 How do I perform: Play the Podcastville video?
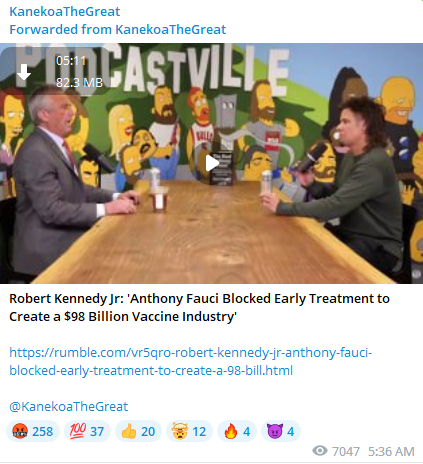coord(211,163)
